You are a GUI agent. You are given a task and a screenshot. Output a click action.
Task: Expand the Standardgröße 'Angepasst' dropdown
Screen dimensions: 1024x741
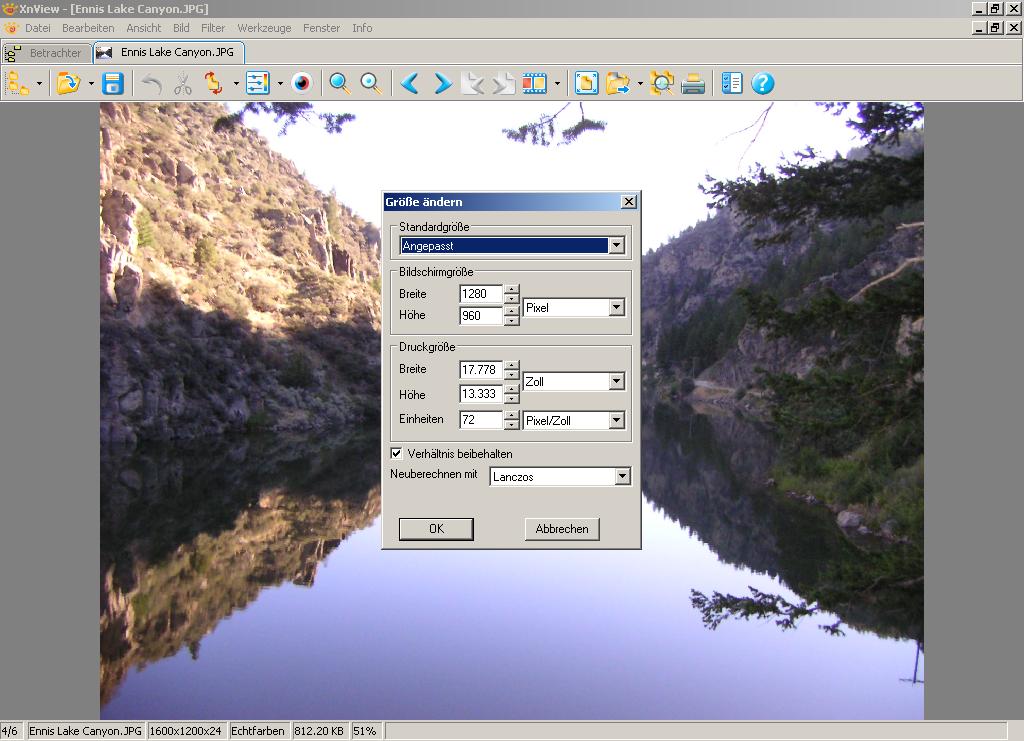point(616,245)
